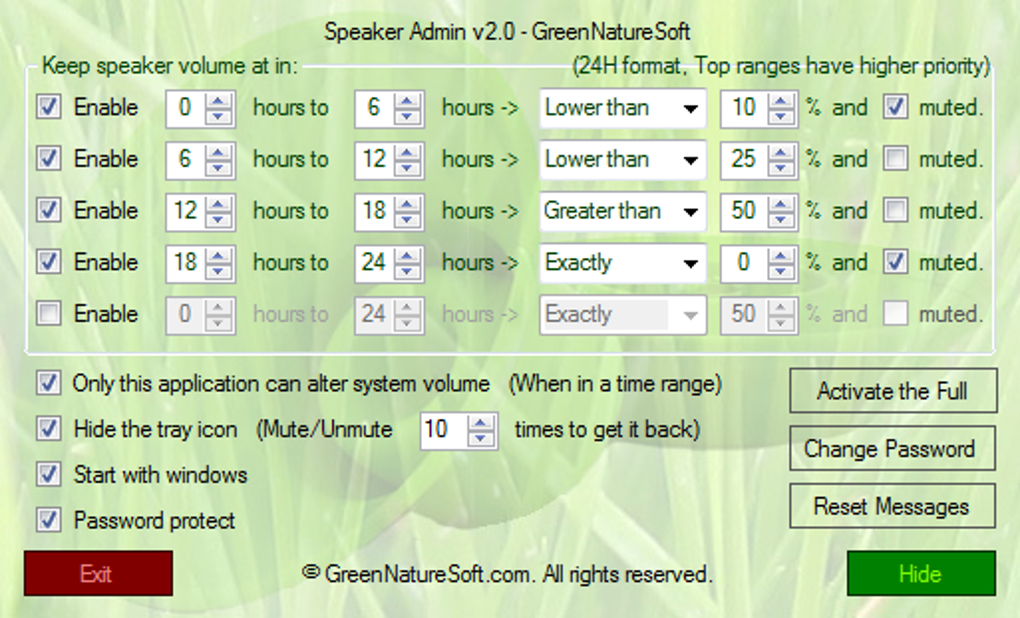Image resolution: width=1020 pixels, height=618 pixels.
Task: Decrease the 25% volume value stepper
Action: pyautogui.click(x=781, y=167)
